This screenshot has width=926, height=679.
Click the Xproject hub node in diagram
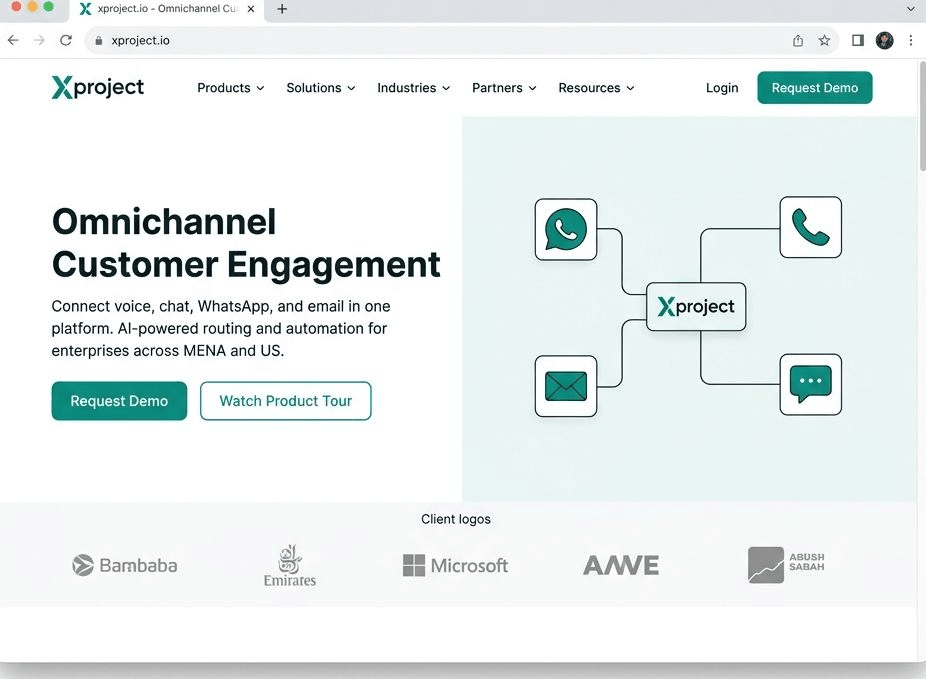click(x=696, y=306)
